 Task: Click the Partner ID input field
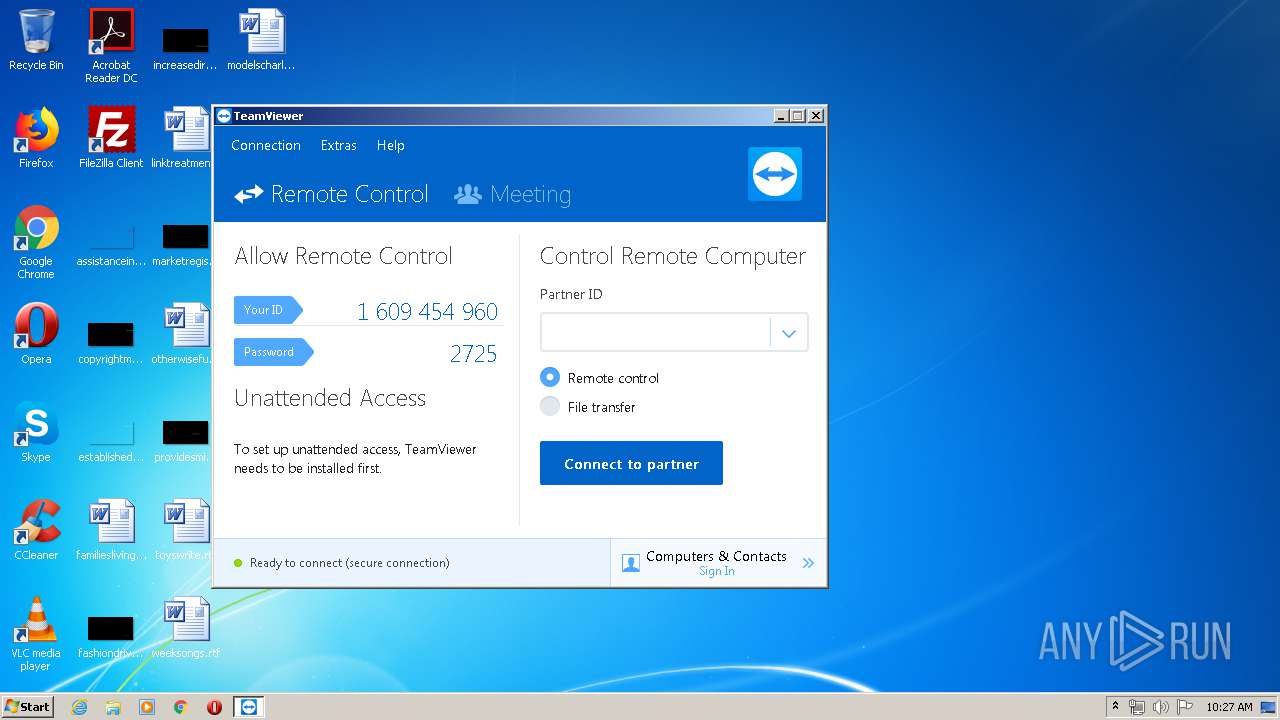click(x=655, y=333)
